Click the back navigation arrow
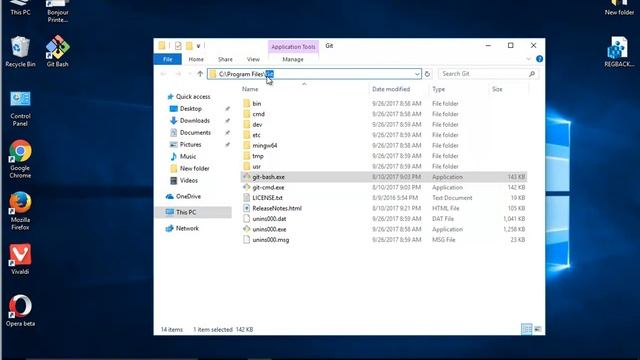Screen dimensions: 640x360 pyautogui.click(x=164, y=74)
